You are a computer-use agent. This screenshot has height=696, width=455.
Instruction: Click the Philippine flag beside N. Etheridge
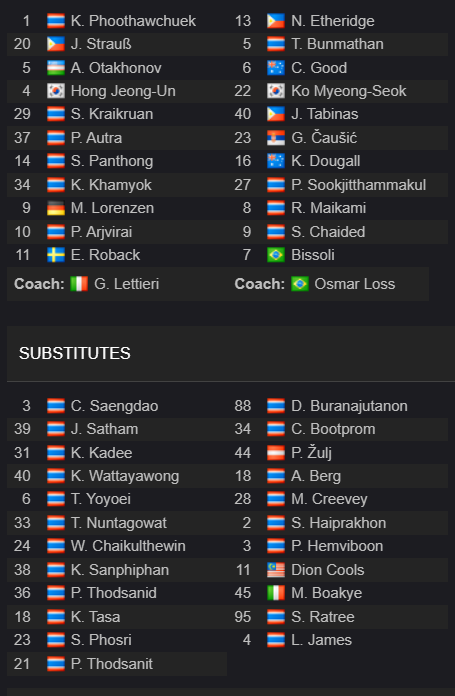coord(276,21)
